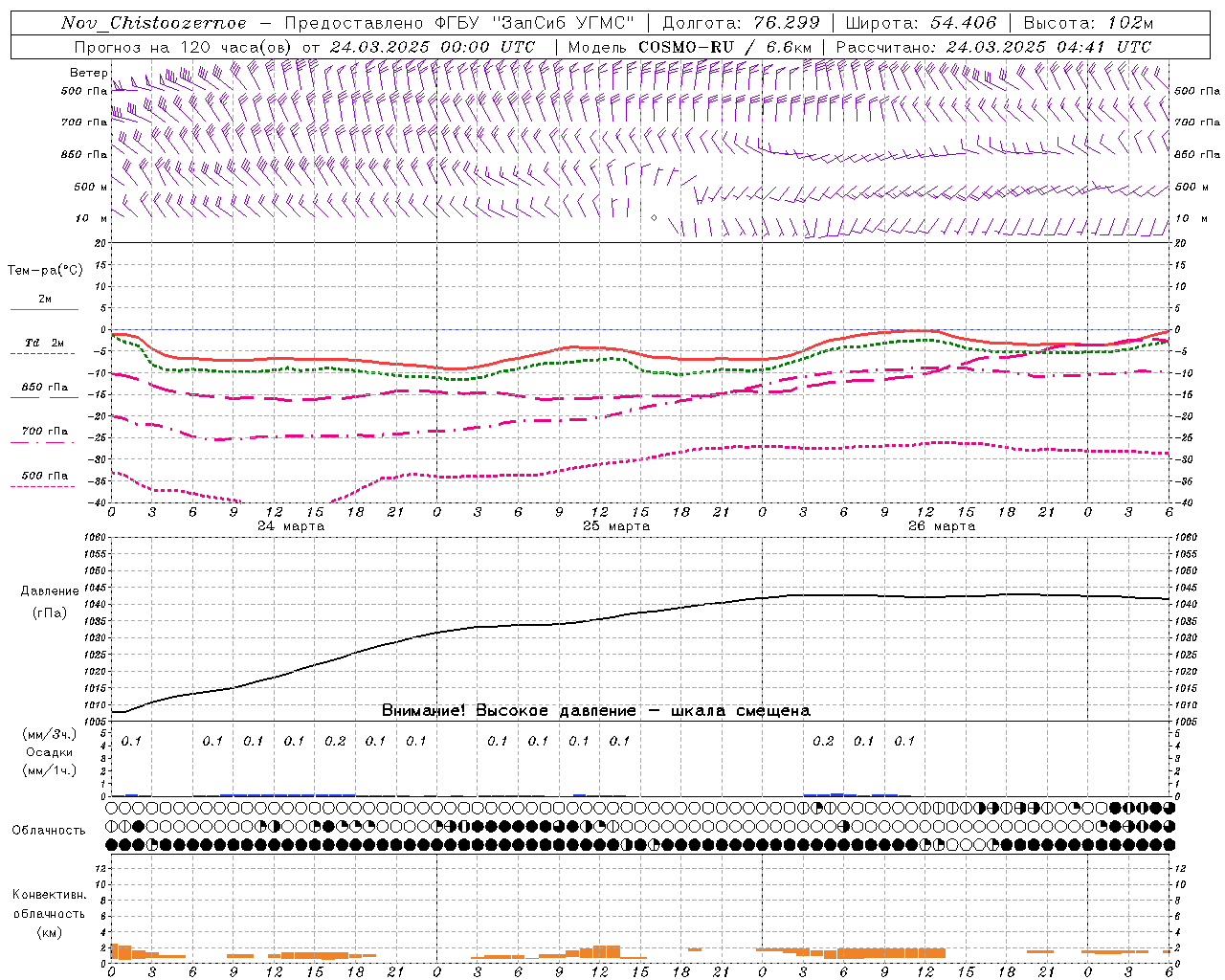Click the '25 марта' date label

(616, 526)
